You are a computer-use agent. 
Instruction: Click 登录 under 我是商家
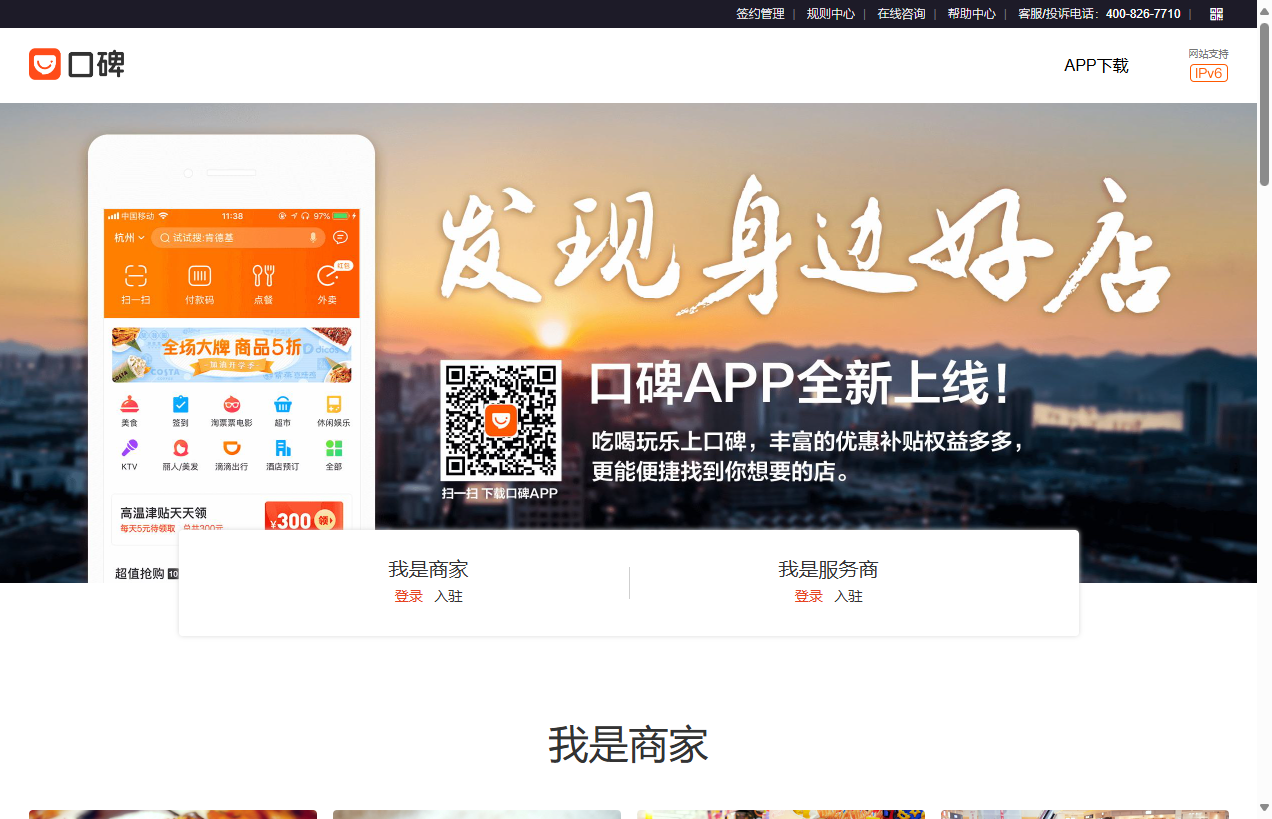click(x=408, y=596)
